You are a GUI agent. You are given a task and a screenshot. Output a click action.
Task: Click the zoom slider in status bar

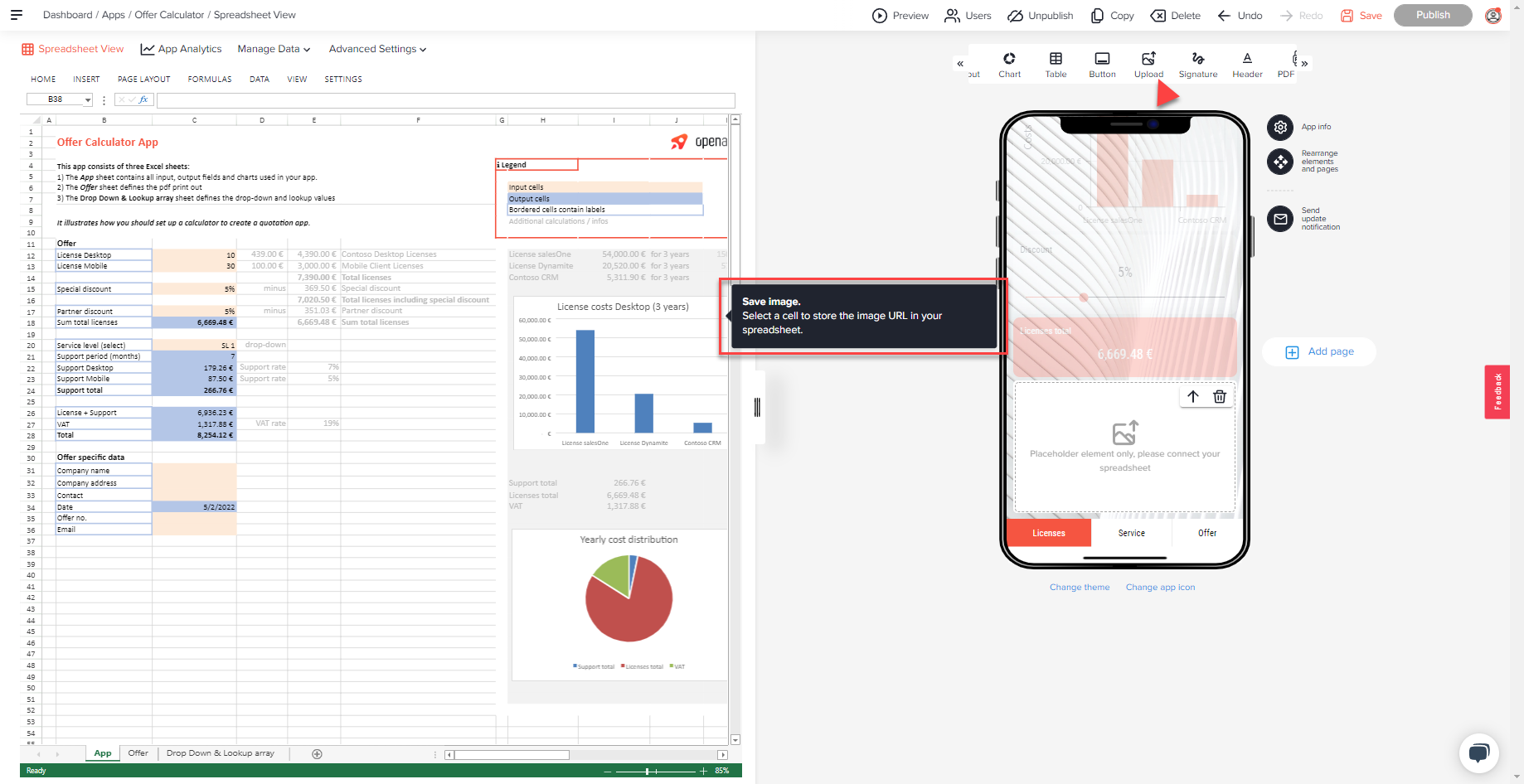tap(653, 771)
